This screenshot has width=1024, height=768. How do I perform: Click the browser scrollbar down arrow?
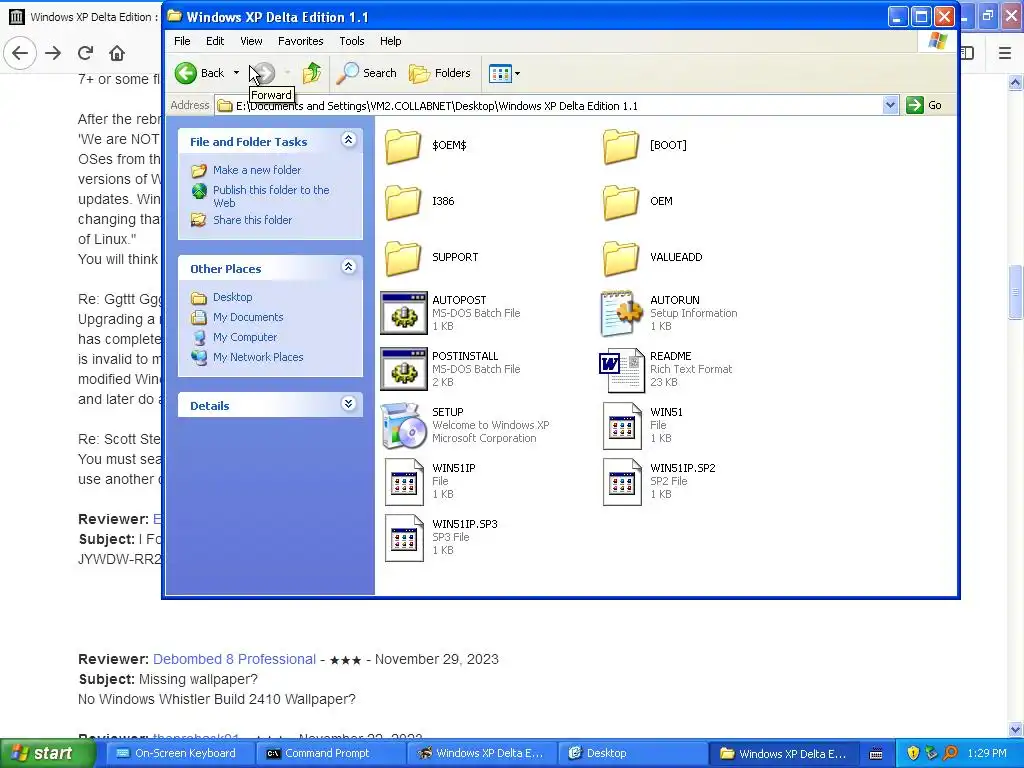point(1015,729)
